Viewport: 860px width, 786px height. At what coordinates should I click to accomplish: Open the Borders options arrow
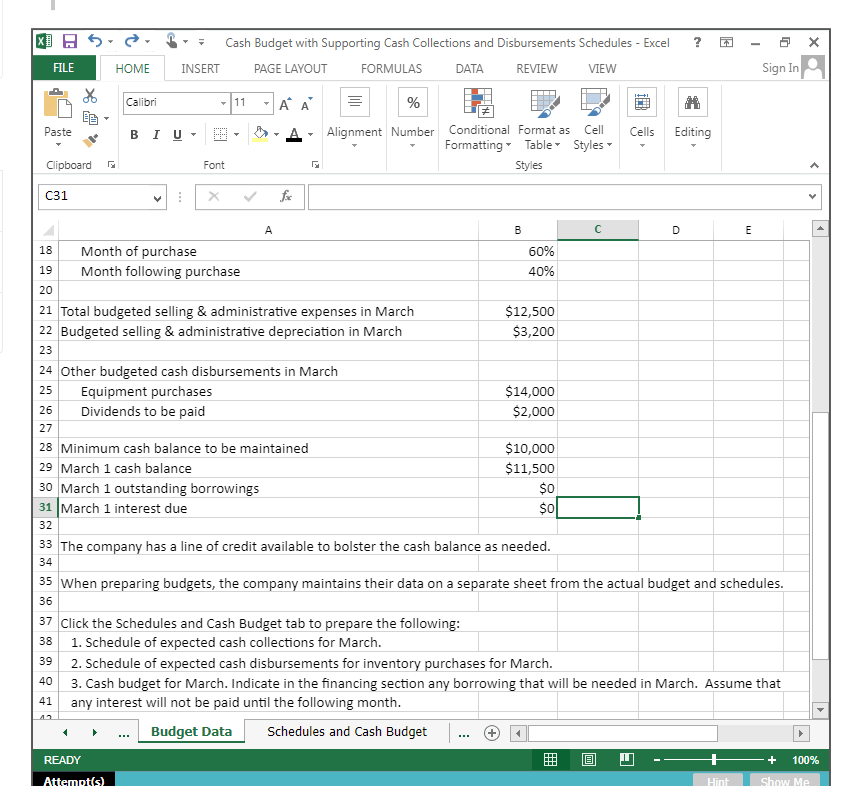(236, 134)
